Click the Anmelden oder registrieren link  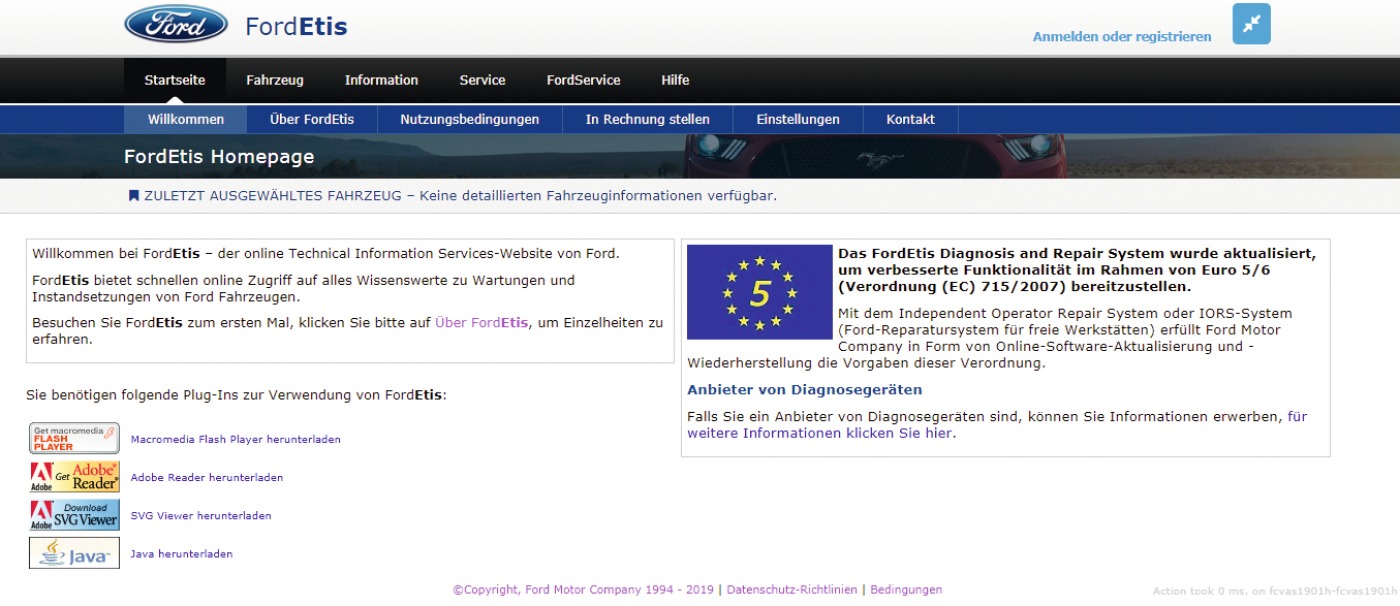[1121, 37]
